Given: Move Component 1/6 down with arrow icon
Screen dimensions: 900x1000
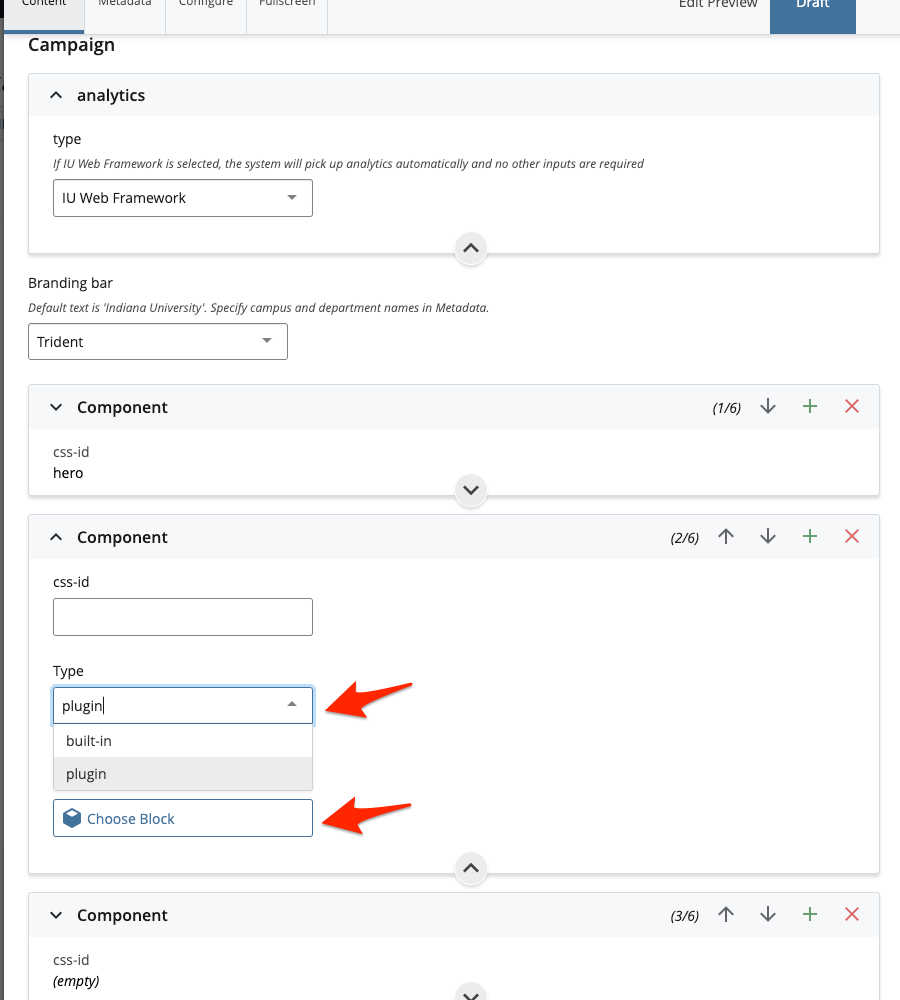Looking at the screenshot, I should [x=768, y=406].
